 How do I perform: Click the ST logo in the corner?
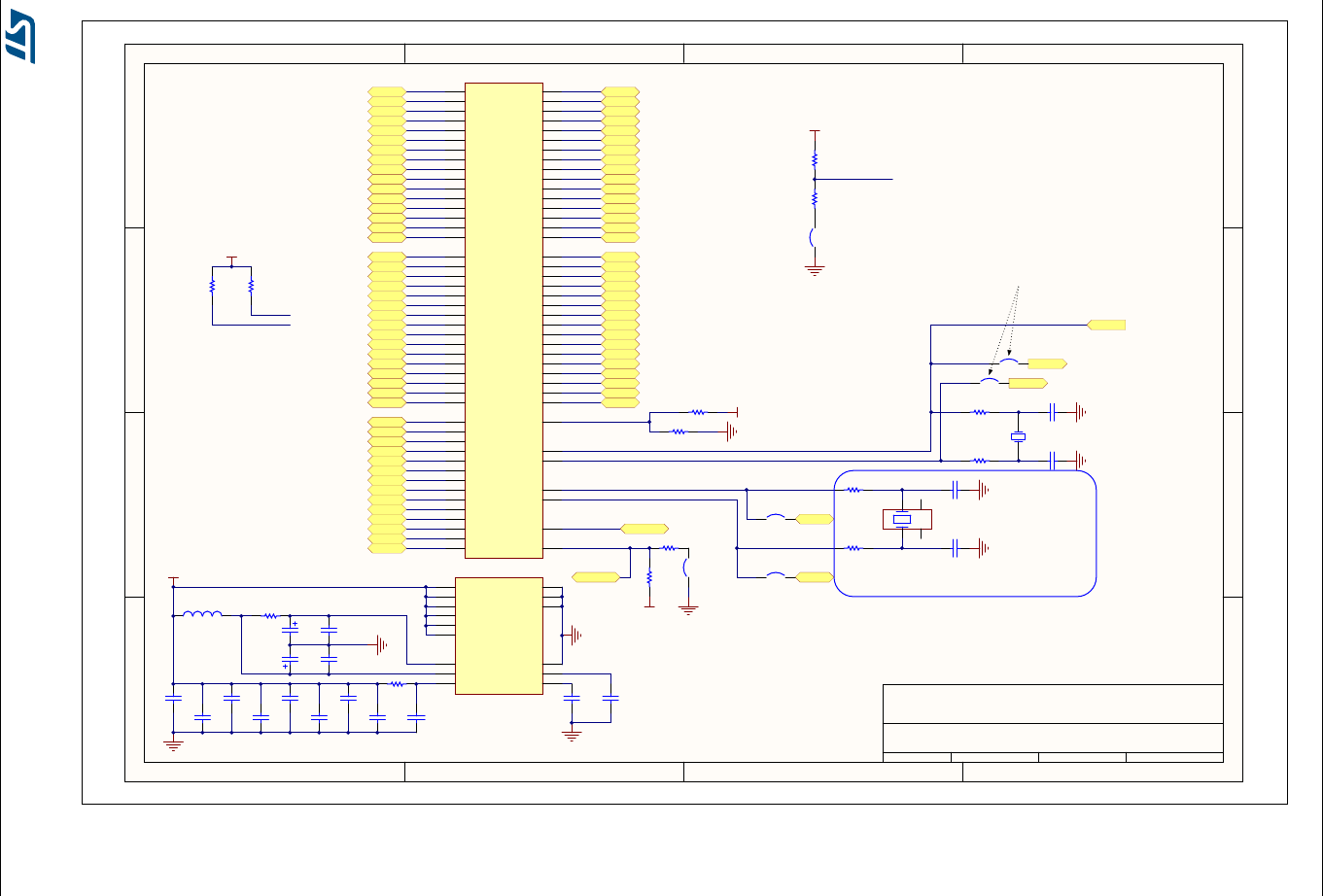click(x=21, y=41)
